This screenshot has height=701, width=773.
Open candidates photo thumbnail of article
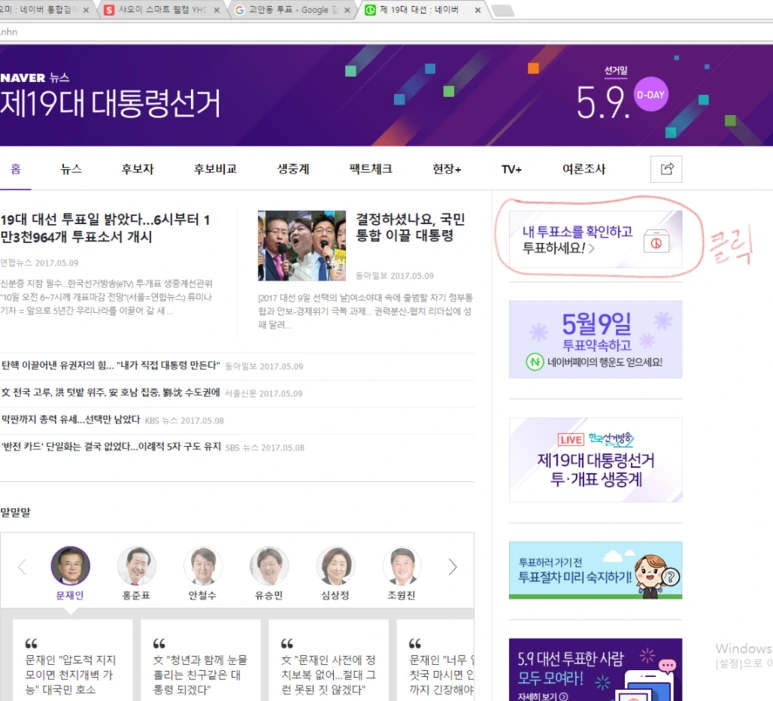(x=302, y=245)
